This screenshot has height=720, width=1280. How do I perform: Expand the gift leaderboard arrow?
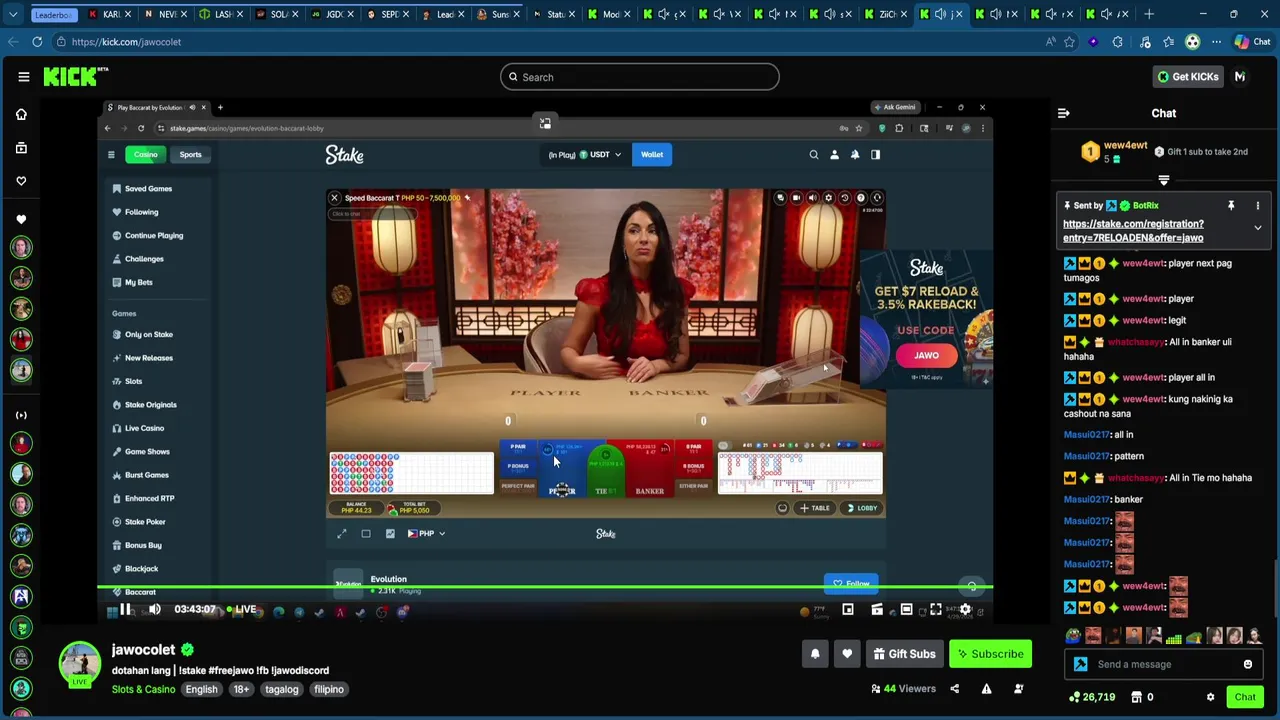(1163, 181)
